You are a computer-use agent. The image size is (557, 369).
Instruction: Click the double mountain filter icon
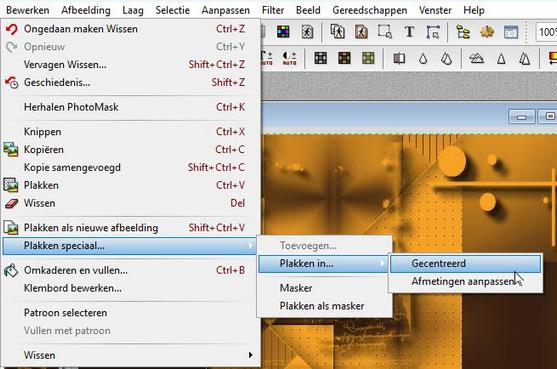(476, 58)
